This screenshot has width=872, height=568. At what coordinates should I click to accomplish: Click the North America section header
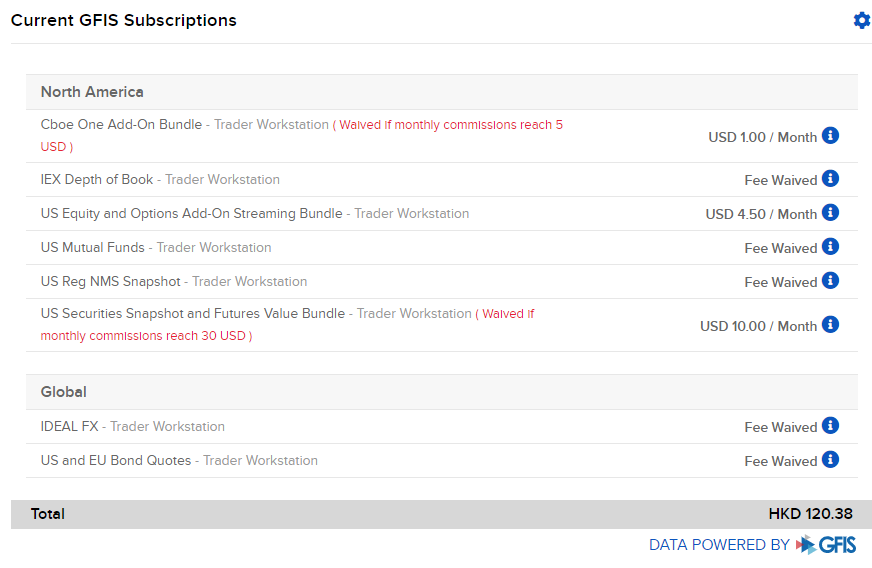[92, 92]
